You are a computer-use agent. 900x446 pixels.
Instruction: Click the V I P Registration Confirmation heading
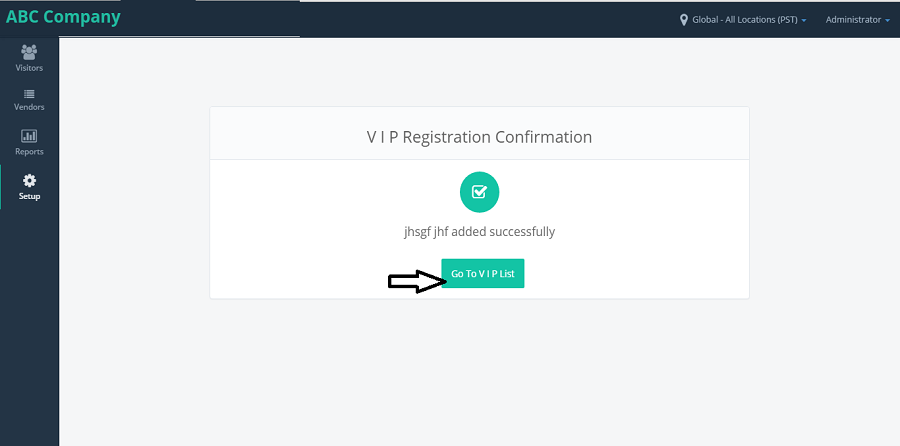coord(479,137)
